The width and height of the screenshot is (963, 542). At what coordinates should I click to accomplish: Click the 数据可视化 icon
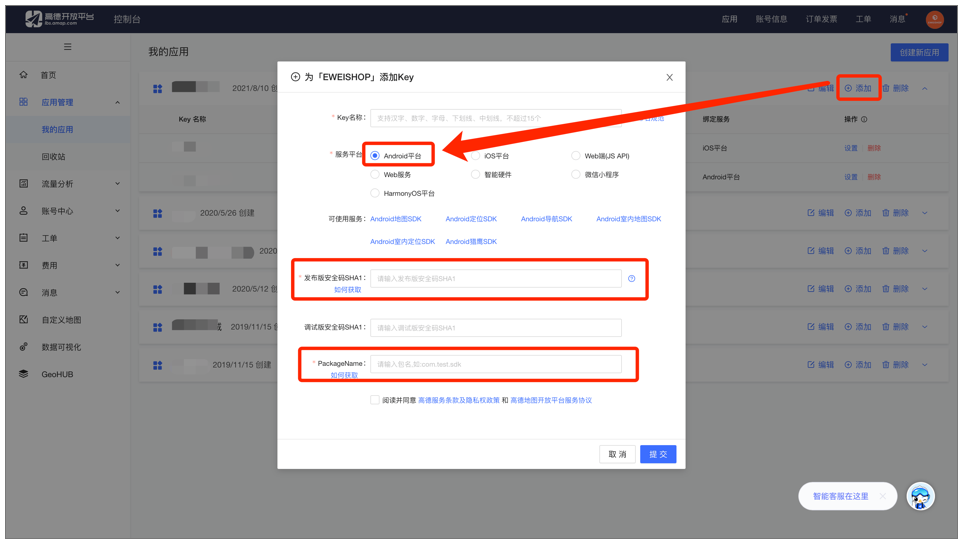tap(23, 347)
